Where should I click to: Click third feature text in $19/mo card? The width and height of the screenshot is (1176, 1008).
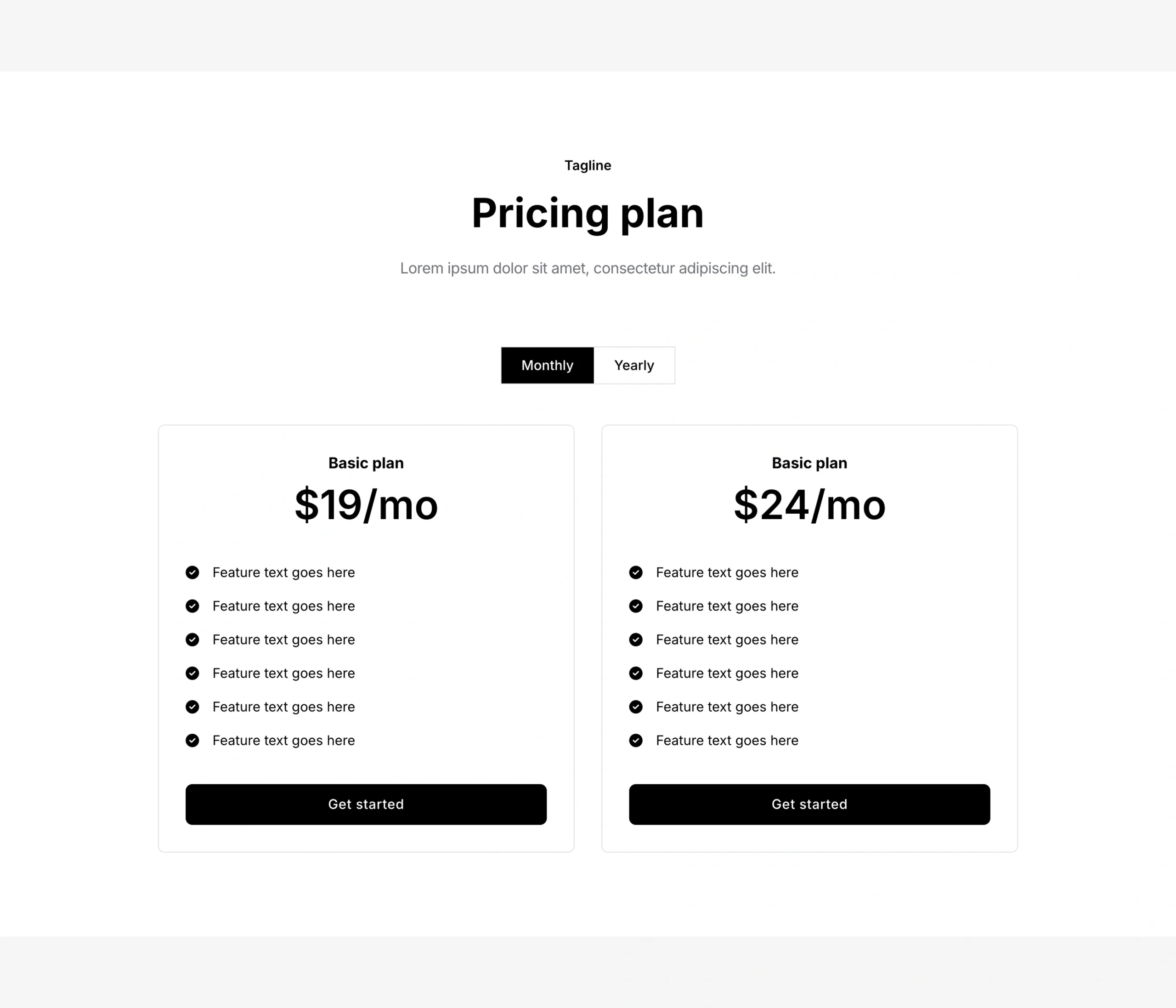click(284, 640)
